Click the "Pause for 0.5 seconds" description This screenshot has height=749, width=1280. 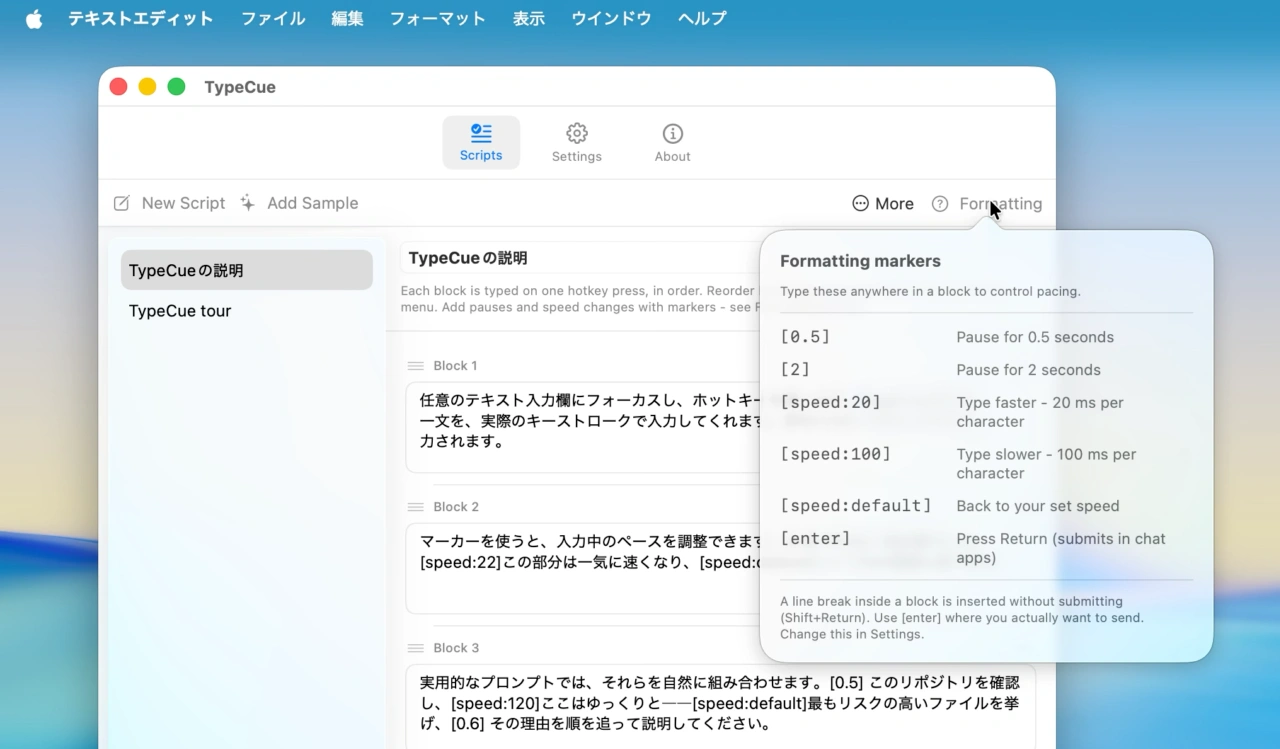tap(1035, 337)
